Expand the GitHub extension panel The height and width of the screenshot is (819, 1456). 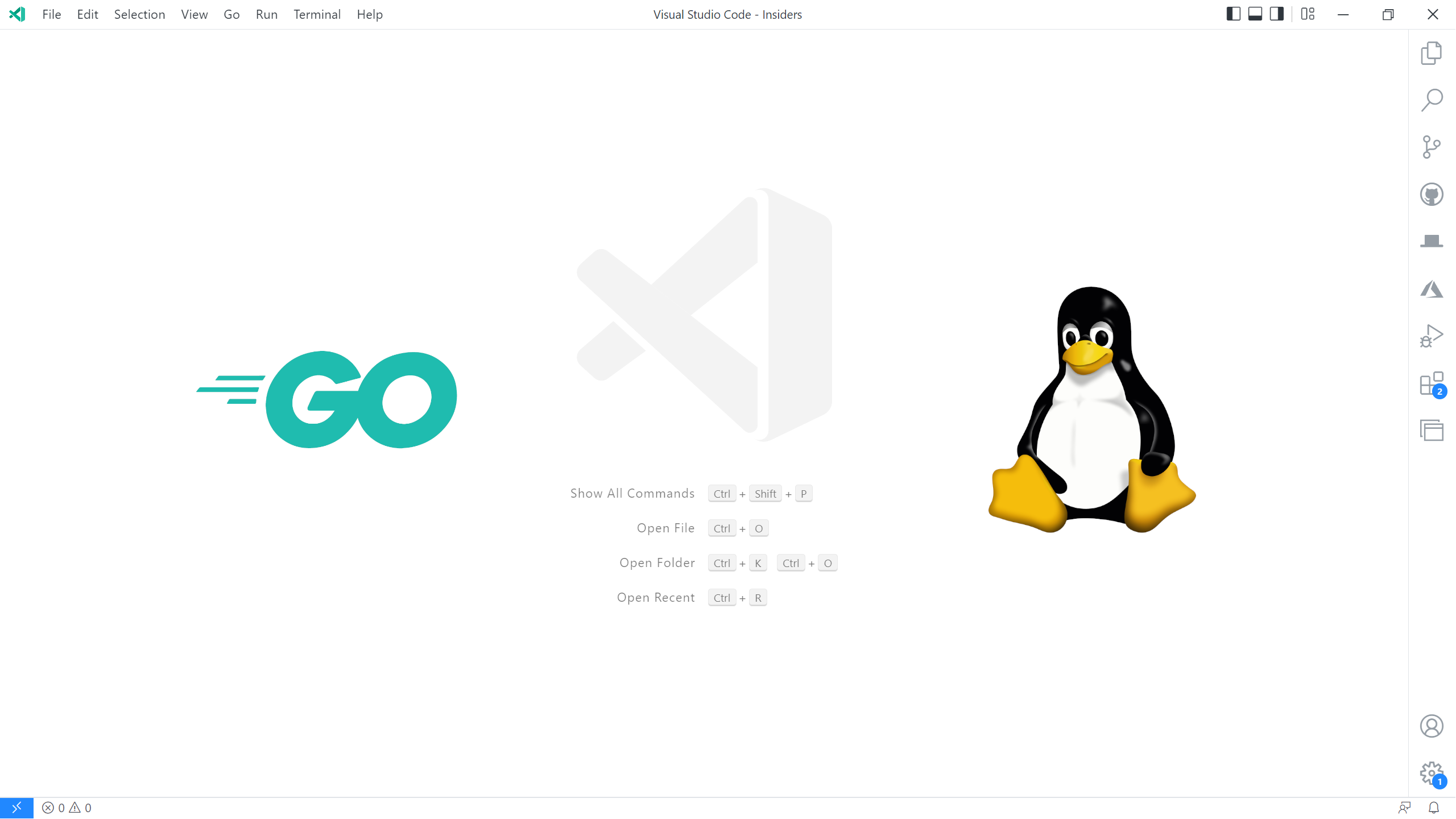1432,194
